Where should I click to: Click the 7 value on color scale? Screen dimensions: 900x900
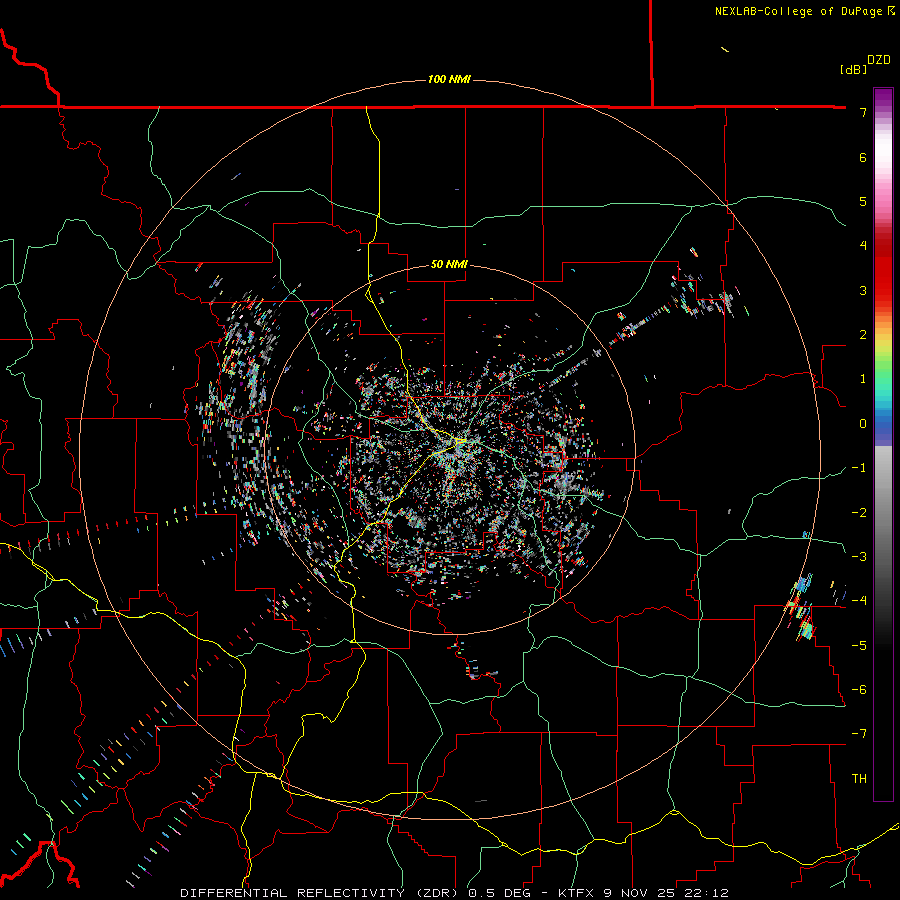pos(863,112)
